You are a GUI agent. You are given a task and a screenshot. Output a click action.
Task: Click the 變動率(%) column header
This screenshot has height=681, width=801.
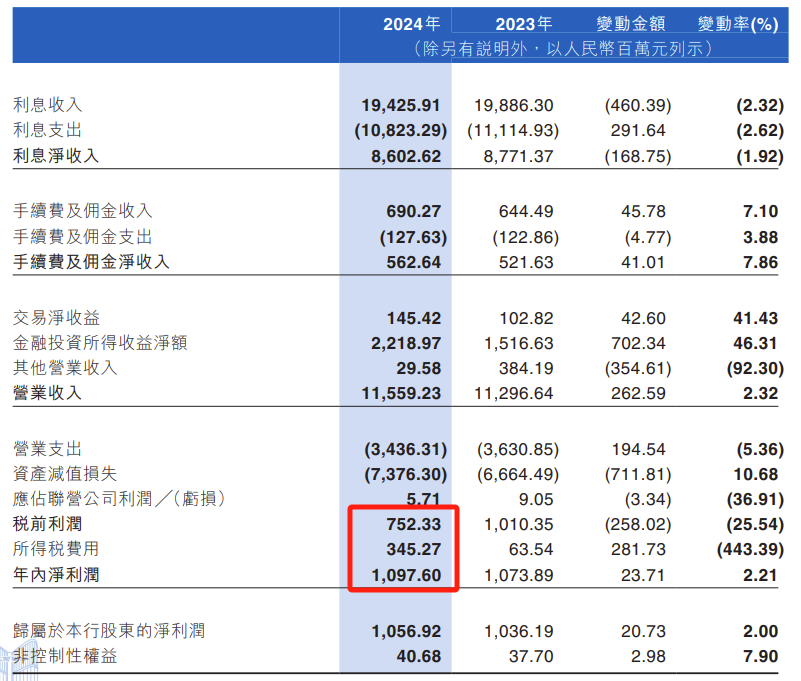738,24
